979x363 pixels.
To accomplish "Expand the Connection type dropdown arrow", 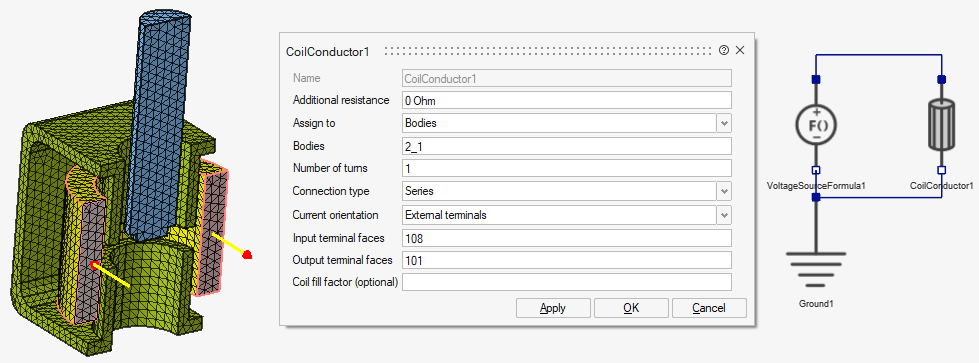I will coord(724,191).
